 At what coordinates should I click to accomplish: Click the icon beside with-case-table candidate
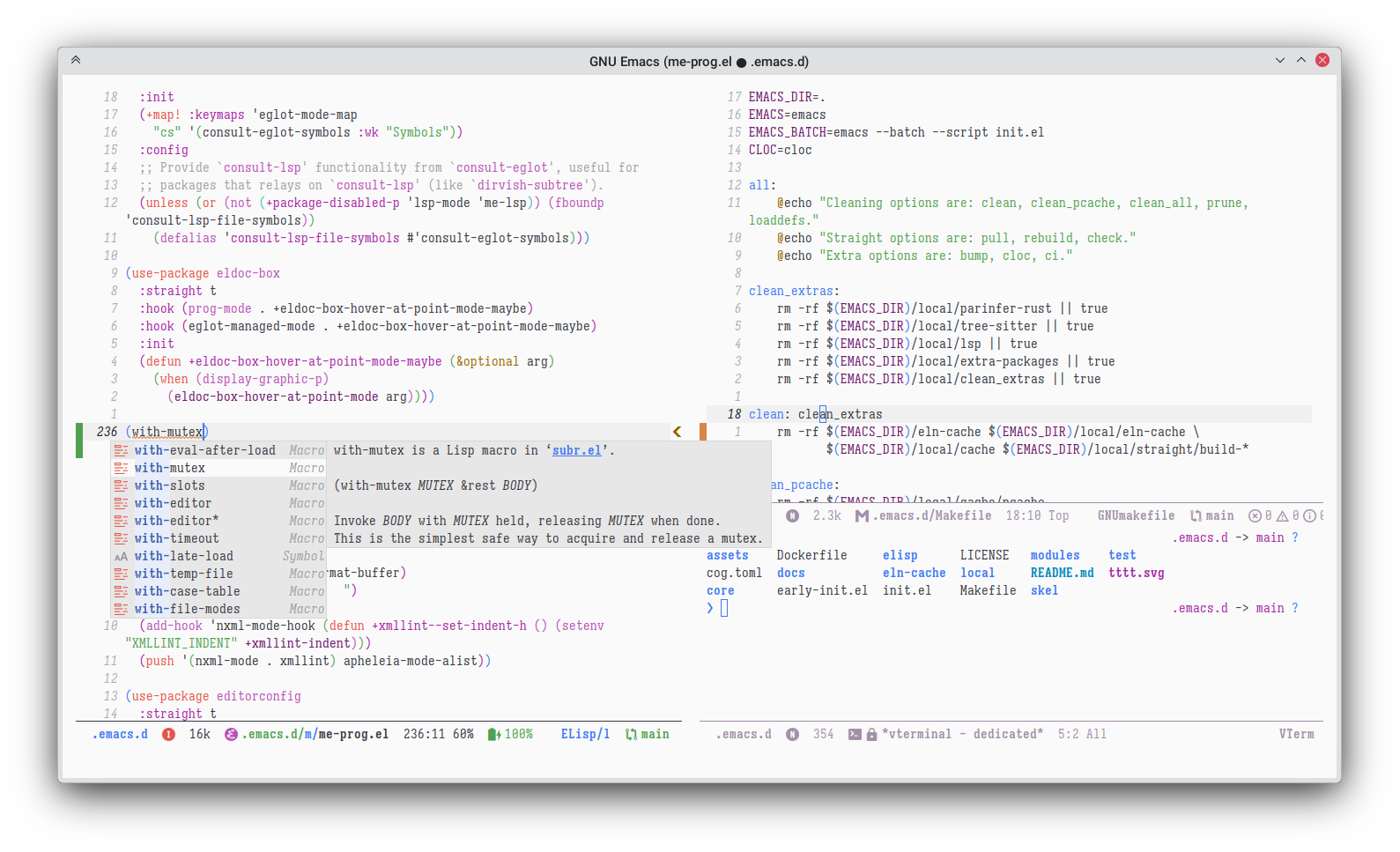pyautogui.click(x=121, y=591)
